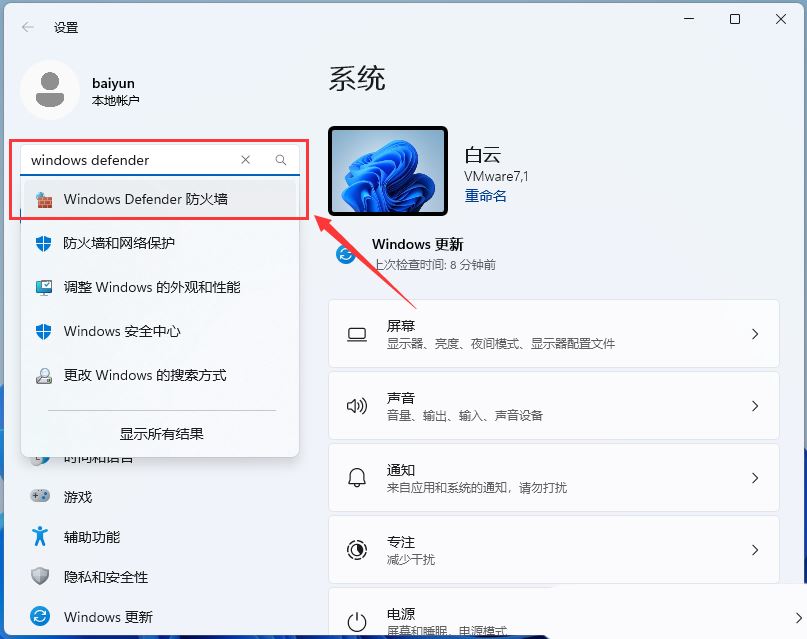The image size is (807, 639).
Task: Click 重命名 to rename this PC
Action: point(485,196)
